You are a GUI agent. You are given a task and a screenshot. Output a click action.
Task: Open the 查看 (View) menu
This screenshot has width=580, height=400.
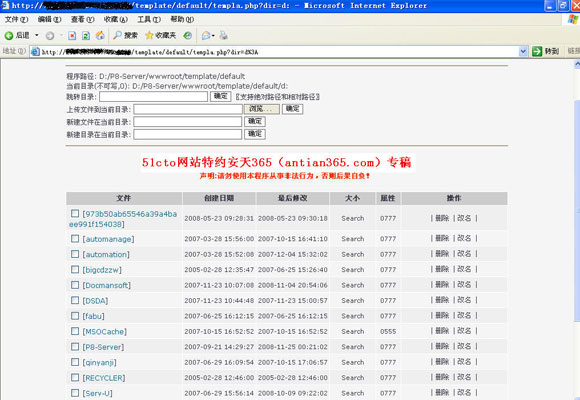tap(82, 19)
